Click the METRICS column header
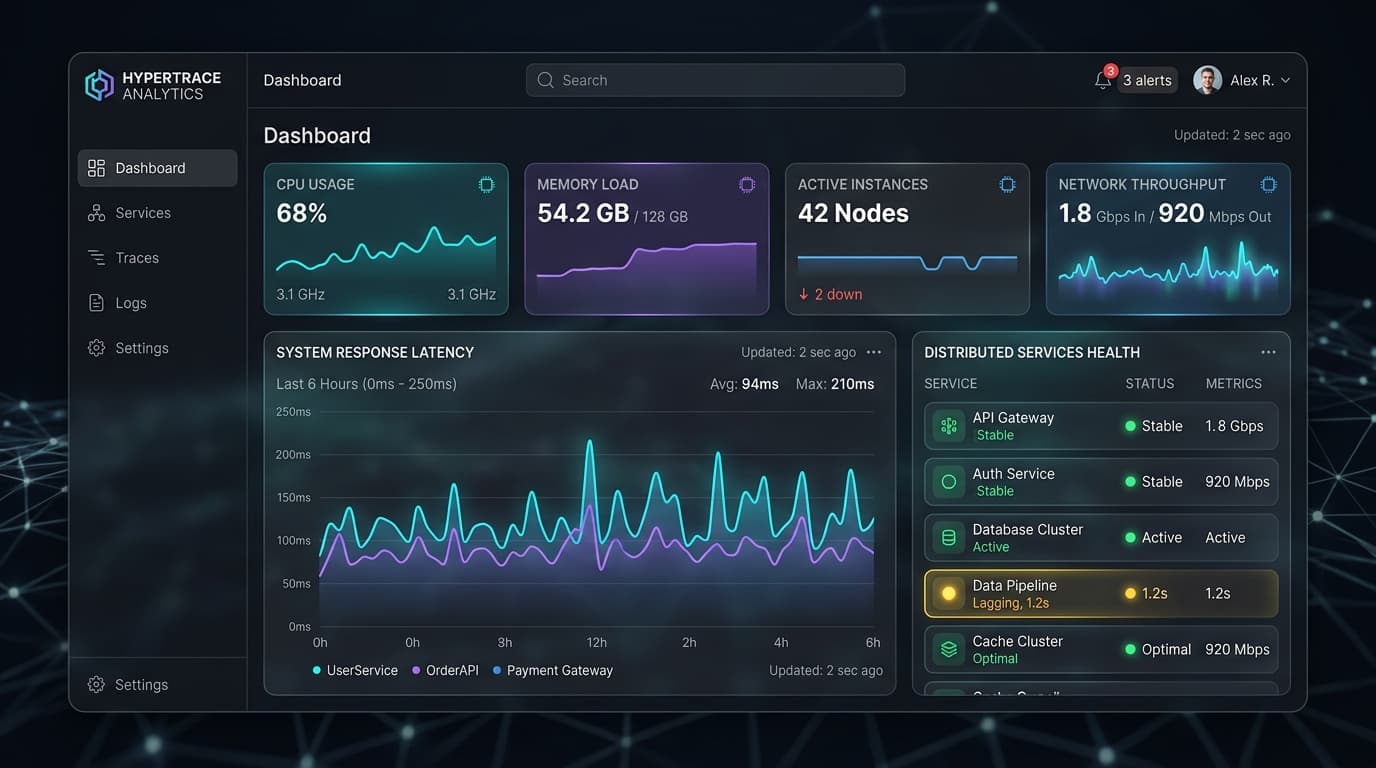 pos(1234,384)
